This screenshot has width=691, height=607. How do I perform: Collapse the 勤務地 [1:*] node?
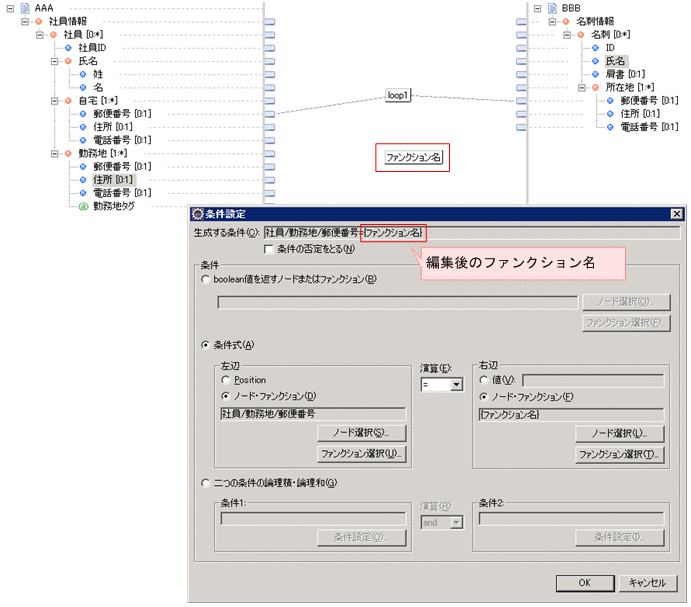54,153
